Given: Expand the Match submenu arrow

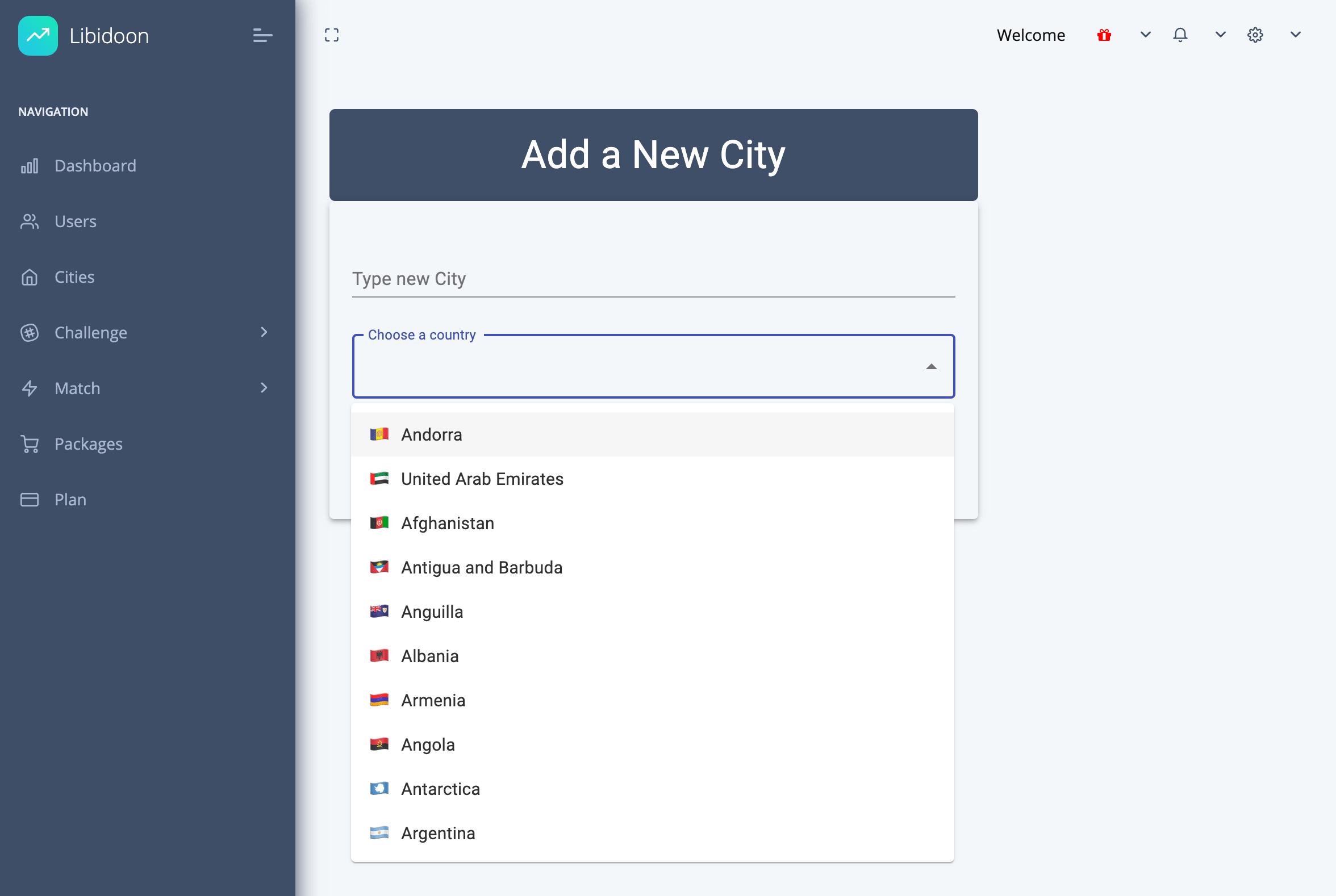Looking at the screenshot, I should pos(264,388).
